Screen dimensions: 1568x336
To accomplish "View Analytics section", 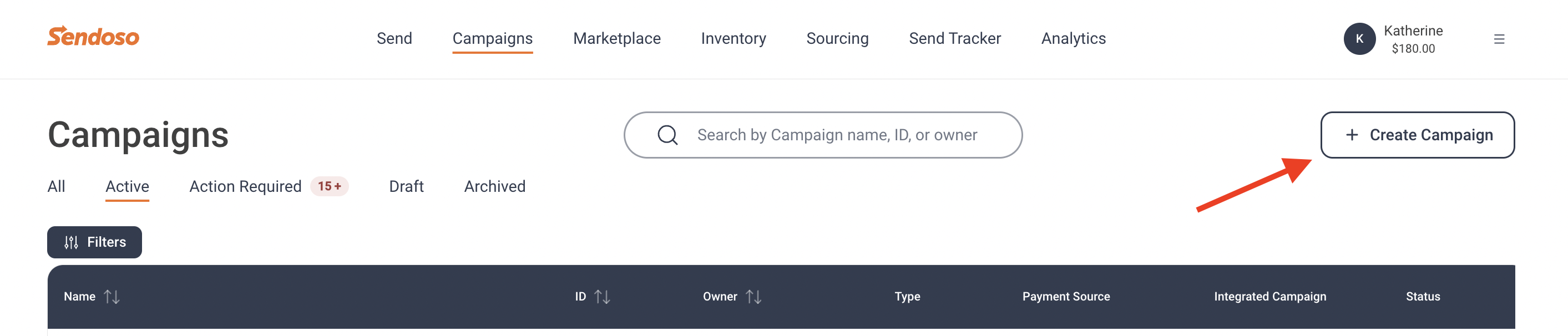I will [x=1073, y=38].
